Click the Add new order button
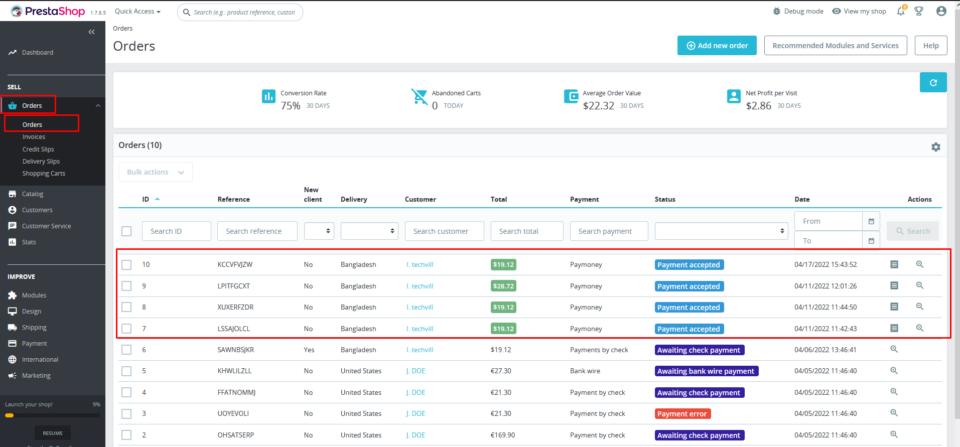Image resolution: width=960 pixels, height=447 pixels. pyautogui.click(x=716, y=45)
